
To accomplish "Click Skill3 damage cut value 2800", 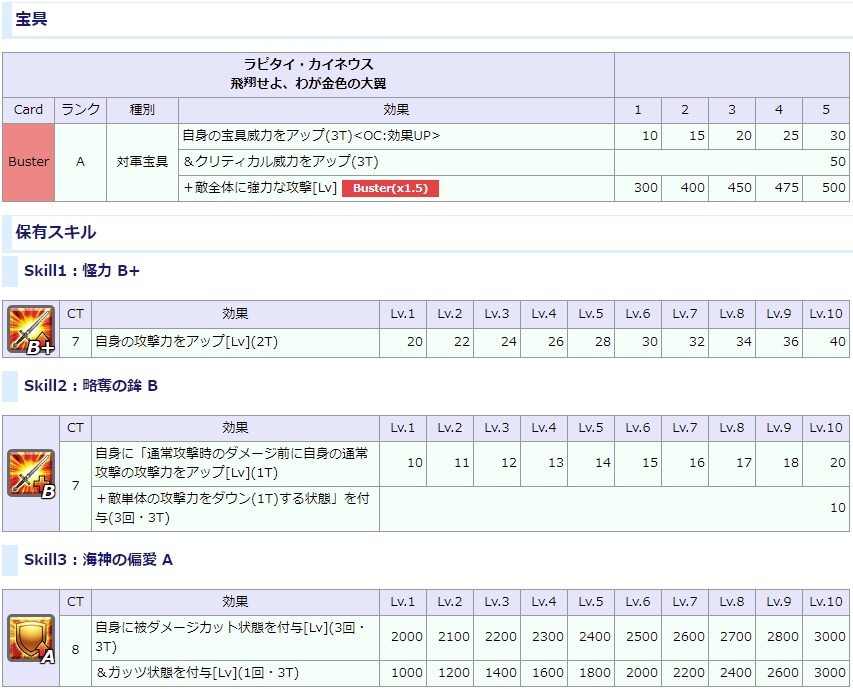I will (779, 637).
